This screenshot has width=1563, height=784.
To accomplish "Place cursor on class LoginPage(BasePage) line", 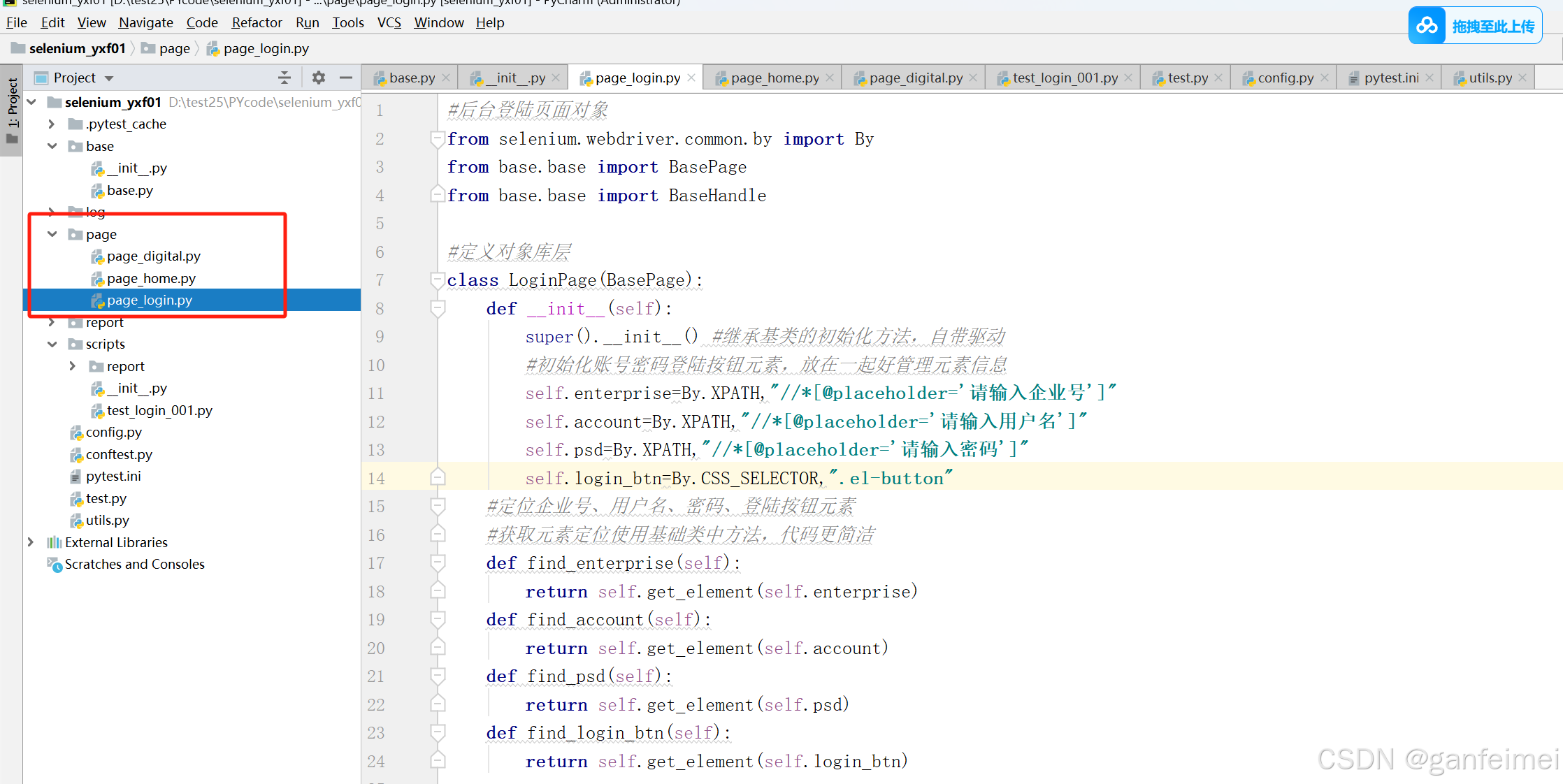I will [575, 280].
